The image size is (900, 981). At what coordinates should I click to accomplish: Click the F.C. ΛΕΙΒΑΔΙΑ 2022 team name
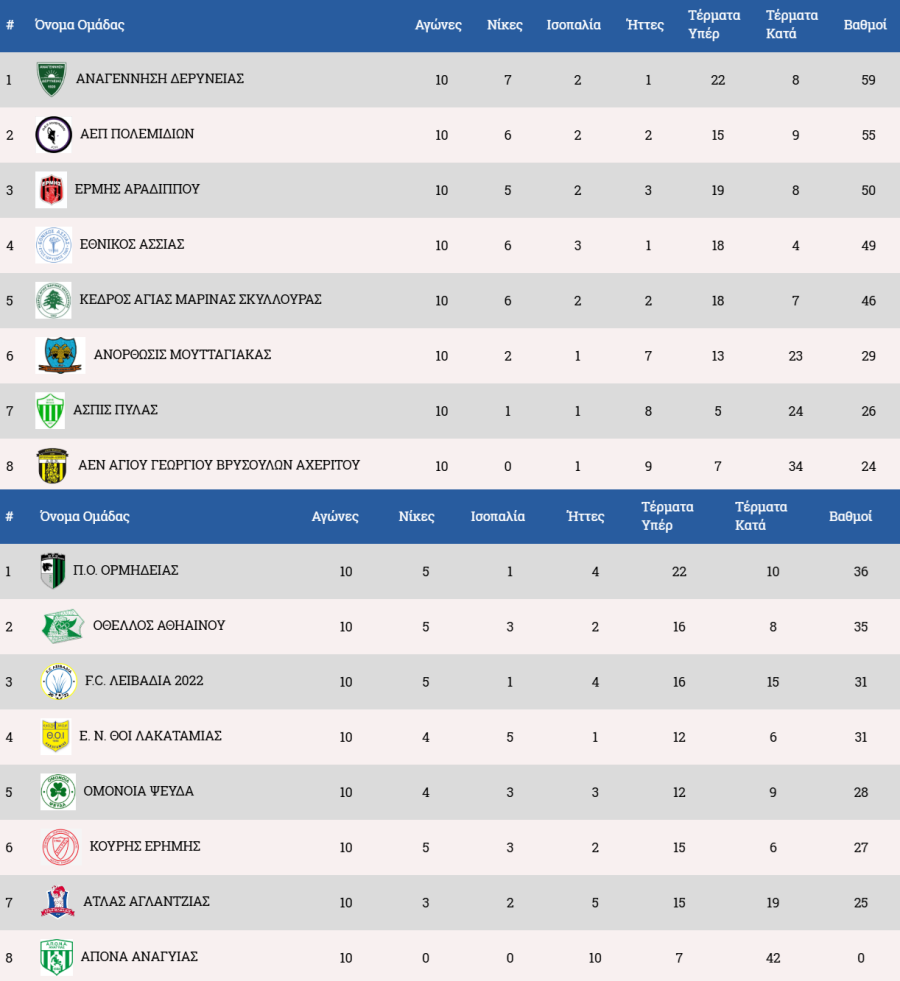144,681
